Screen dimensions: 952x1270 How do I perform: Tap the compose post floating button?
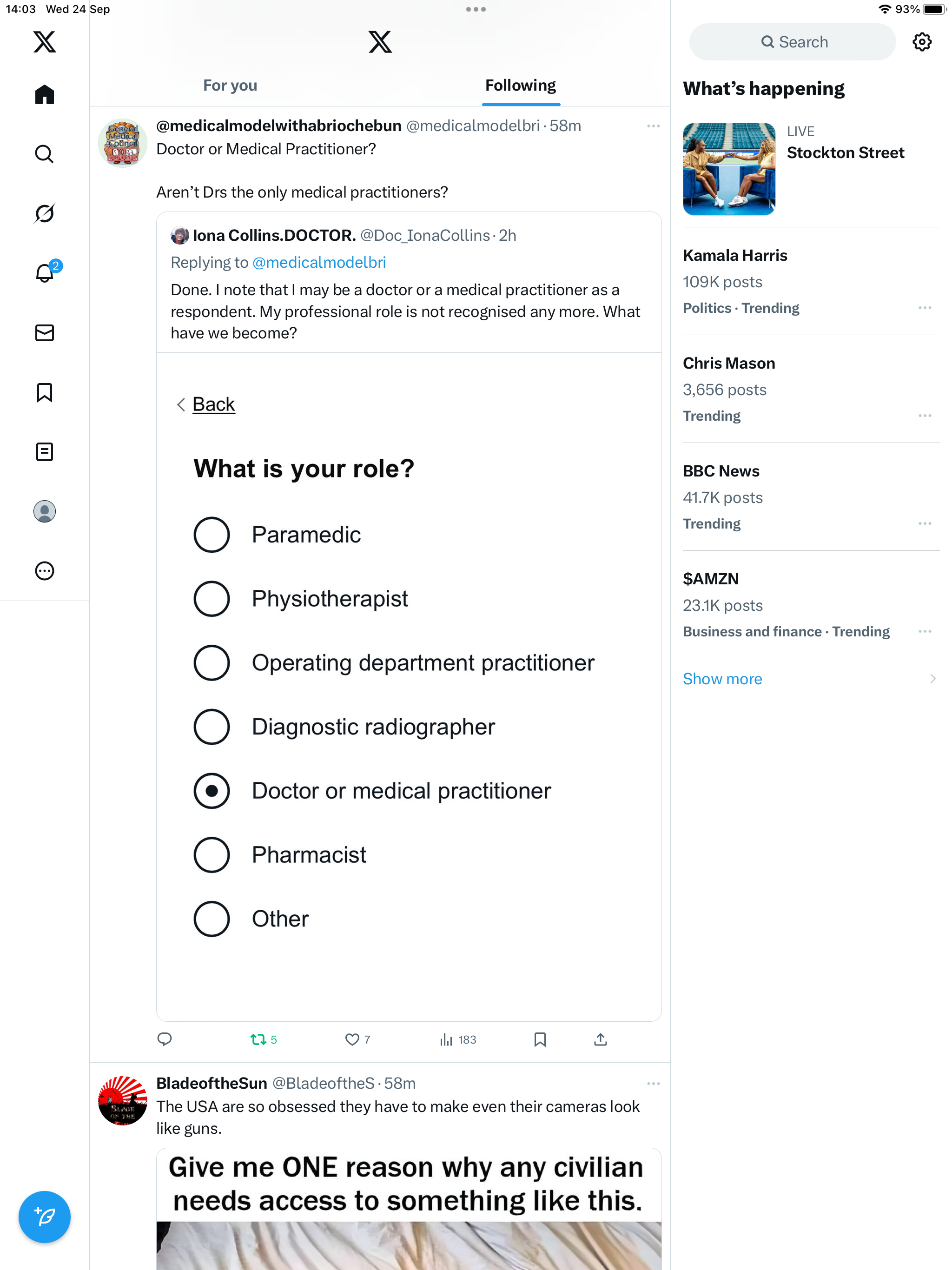point(44,1217)
